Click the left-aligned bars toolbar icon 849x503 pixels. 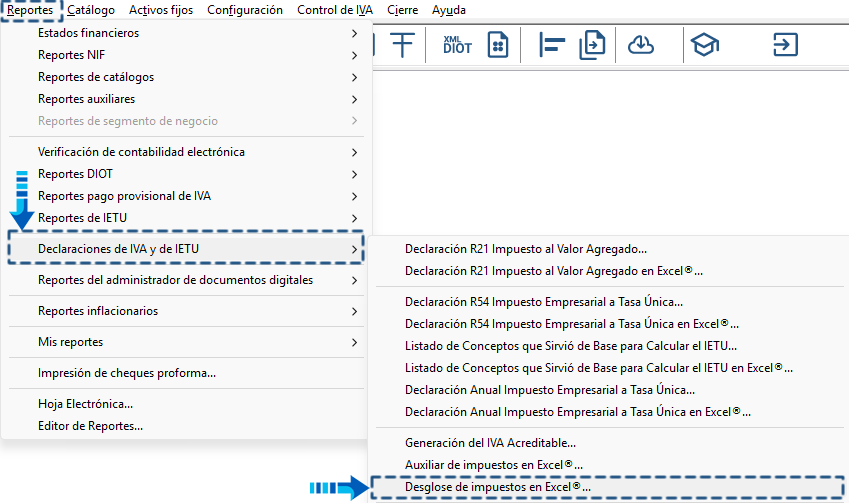tap(552, 45)
